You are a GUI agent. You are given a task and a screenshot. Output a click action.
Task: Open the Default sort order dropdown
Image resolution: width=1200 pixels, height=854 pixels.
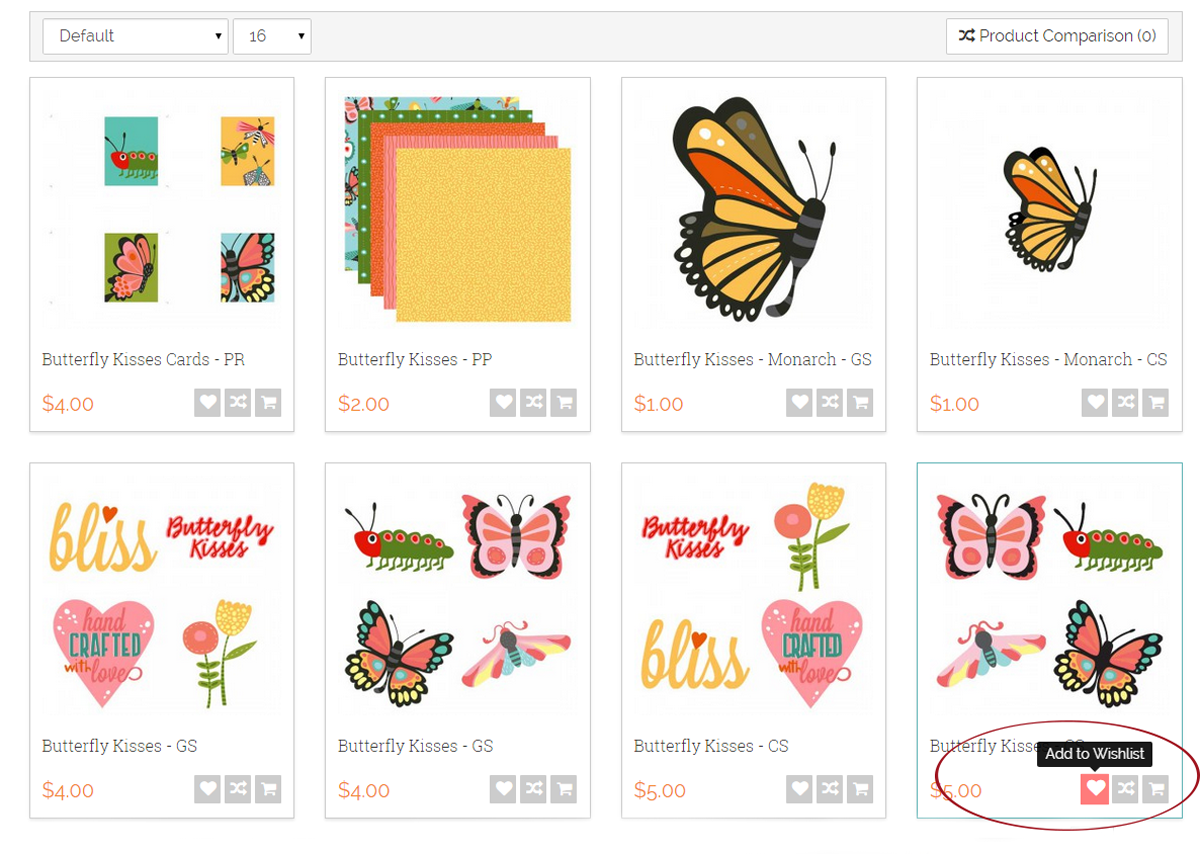pyautogui.click(x=135, y=36)
